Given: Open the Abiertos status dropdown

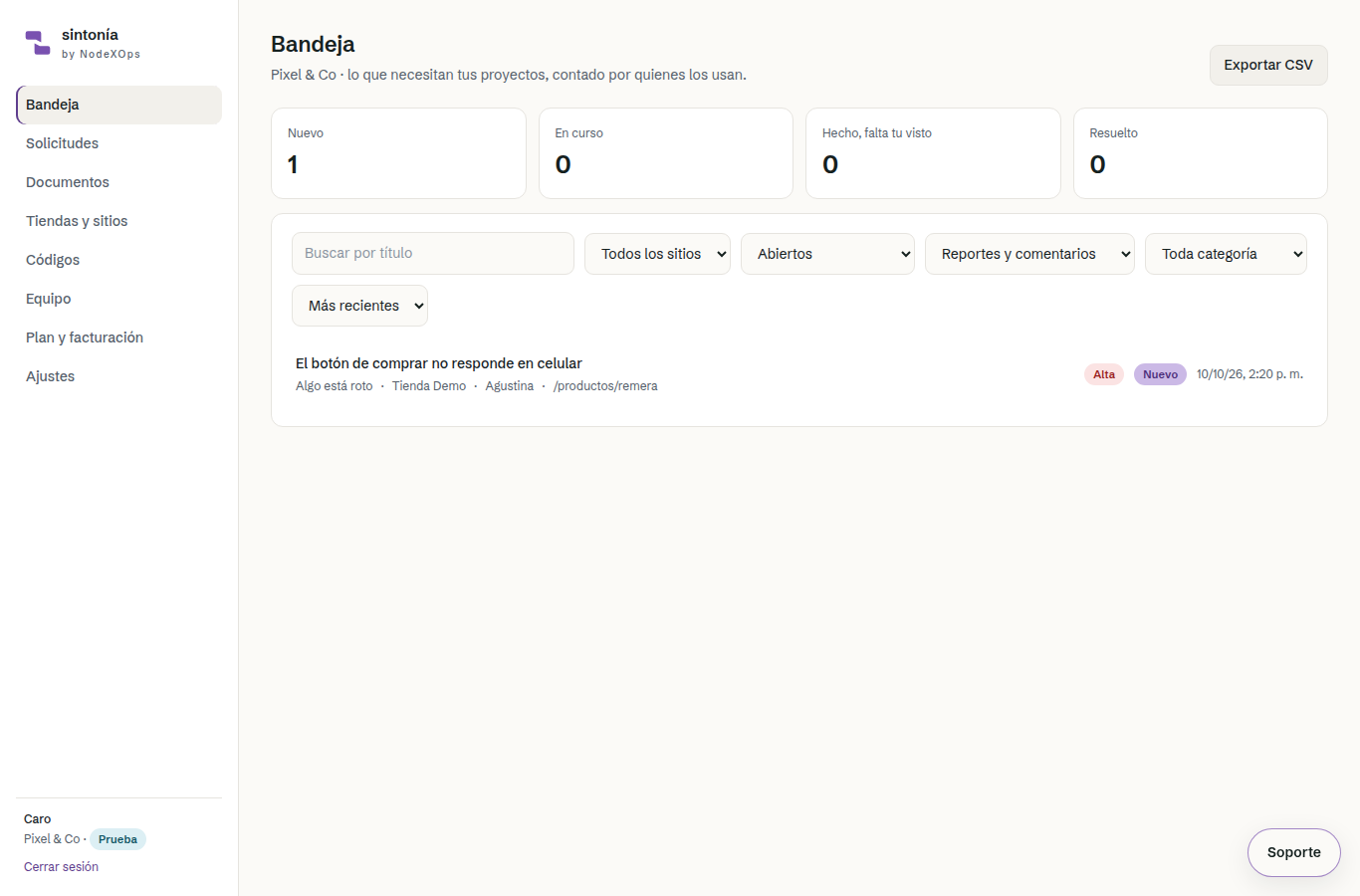Looking at the screenshot, I should coord(827,254).
